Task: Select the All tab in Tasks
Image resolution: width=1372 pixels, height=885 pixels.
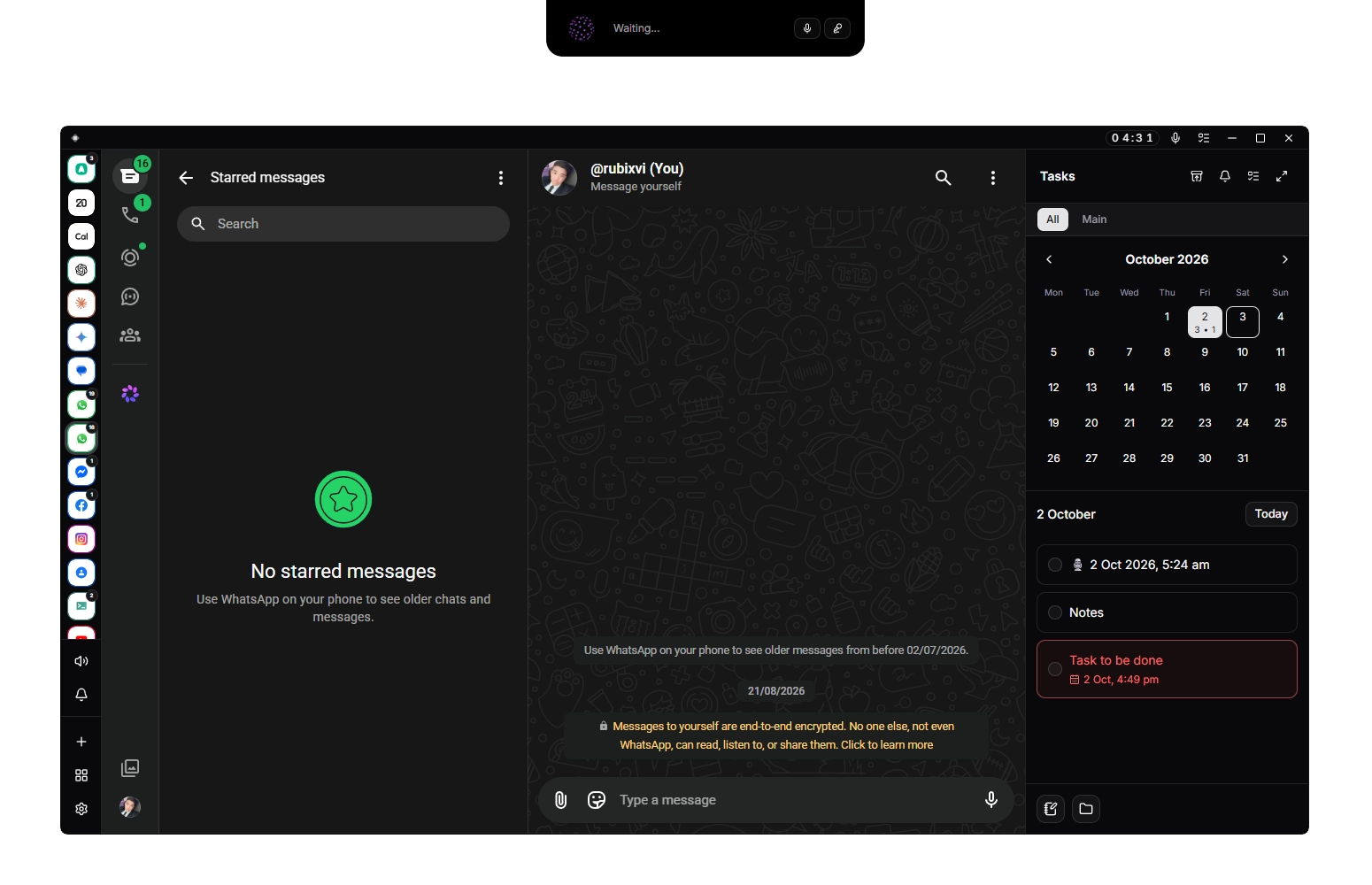Action: (1052, 219)
